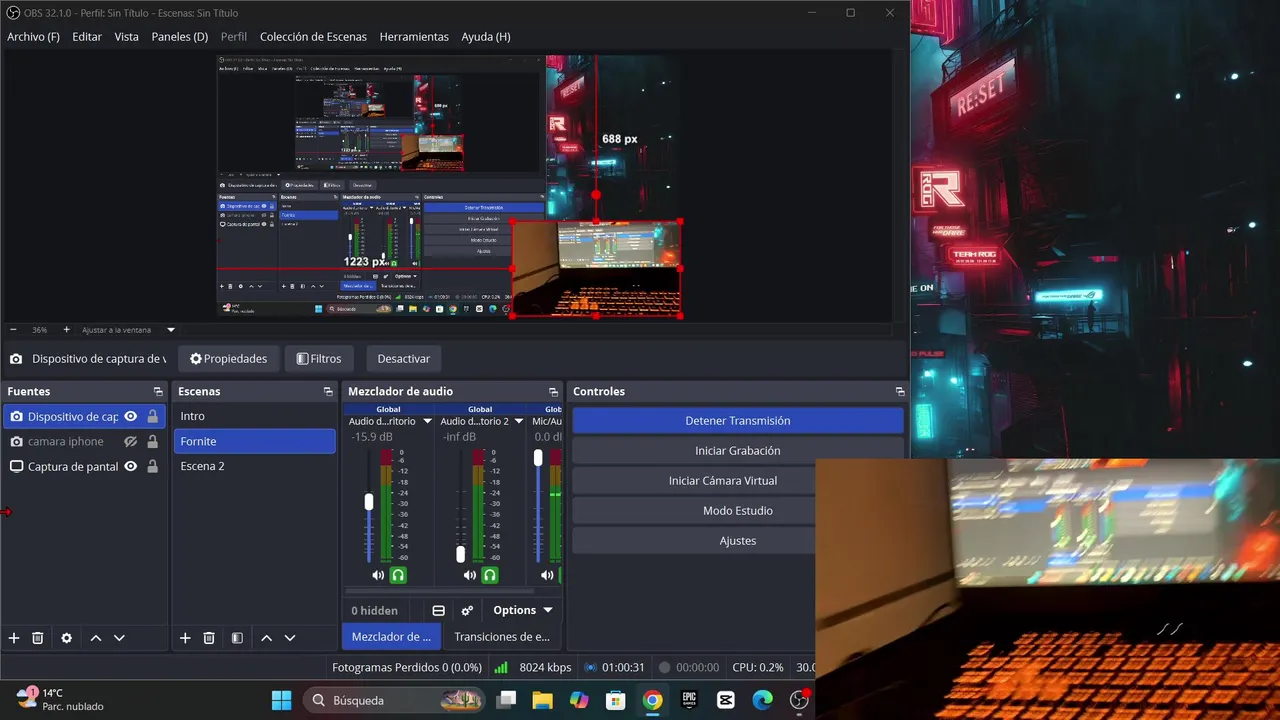Hide Captura de pantalla source eye
Viewport: 1280px width, 720px height.
coord(130,467)
